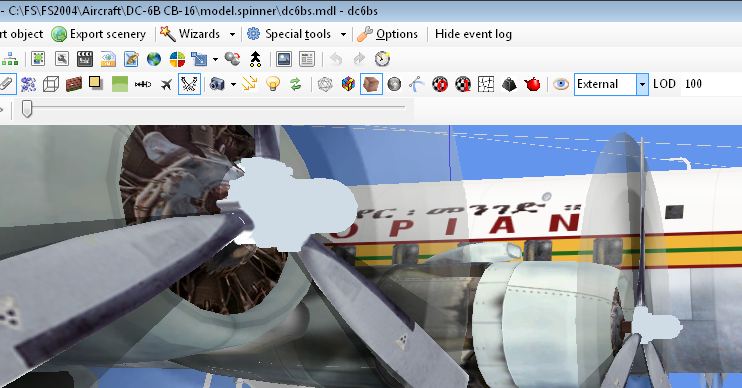
Task: Click the black up-arrow nodes icon
Action: pos(255,59)
